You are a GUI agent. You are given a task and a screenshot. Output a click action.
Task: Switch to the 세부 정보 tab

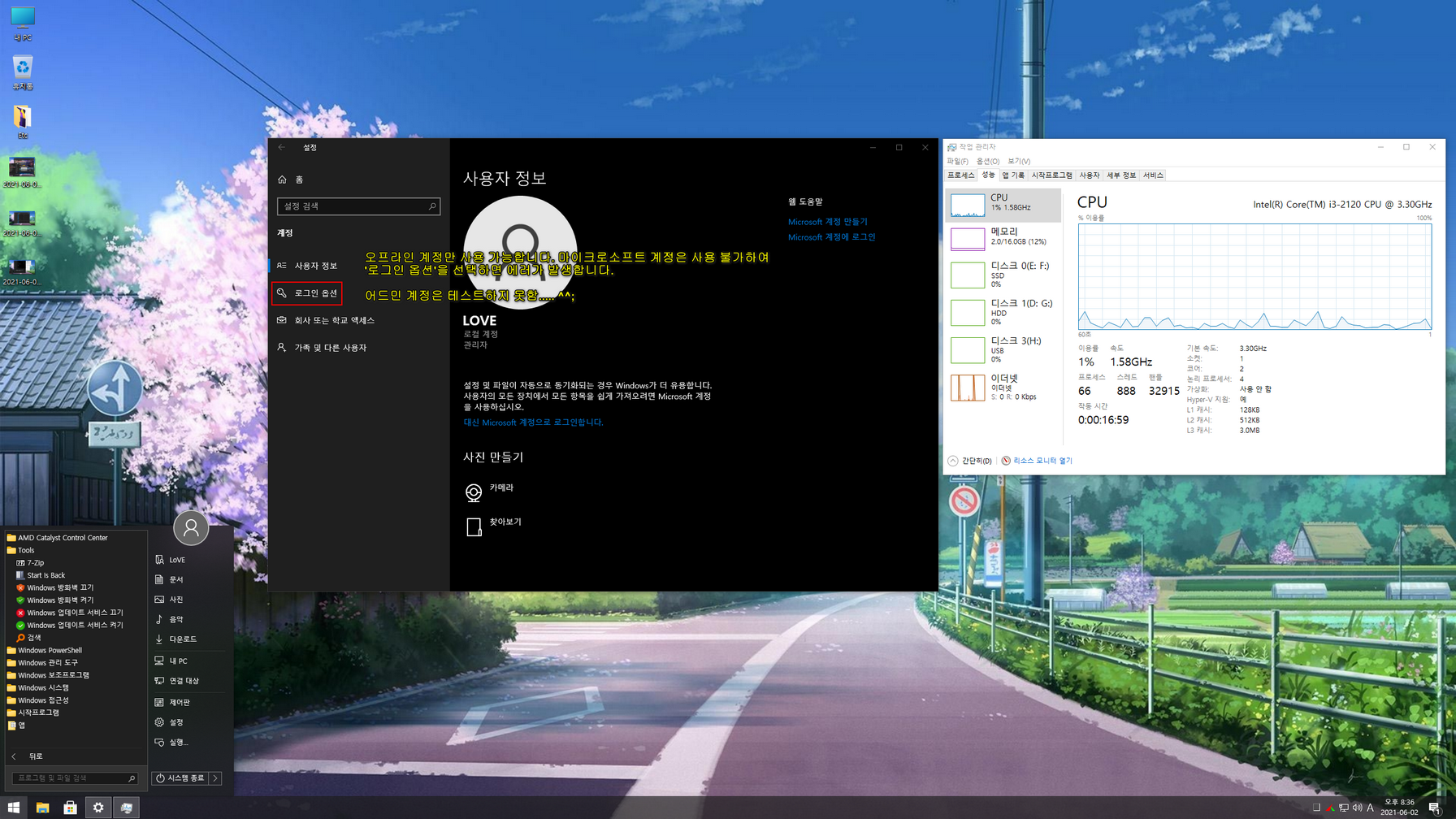[x=1121, y=175]
